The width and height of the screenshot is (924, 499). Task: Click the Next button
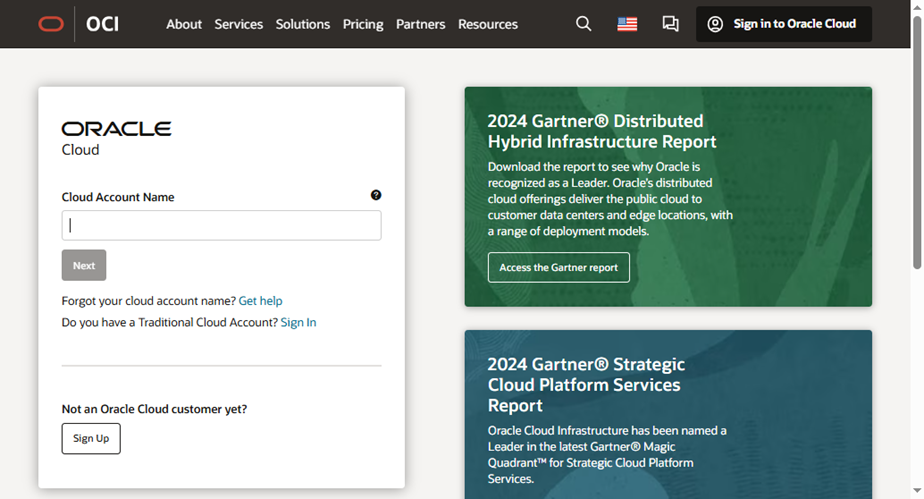[x=84, y=265]
